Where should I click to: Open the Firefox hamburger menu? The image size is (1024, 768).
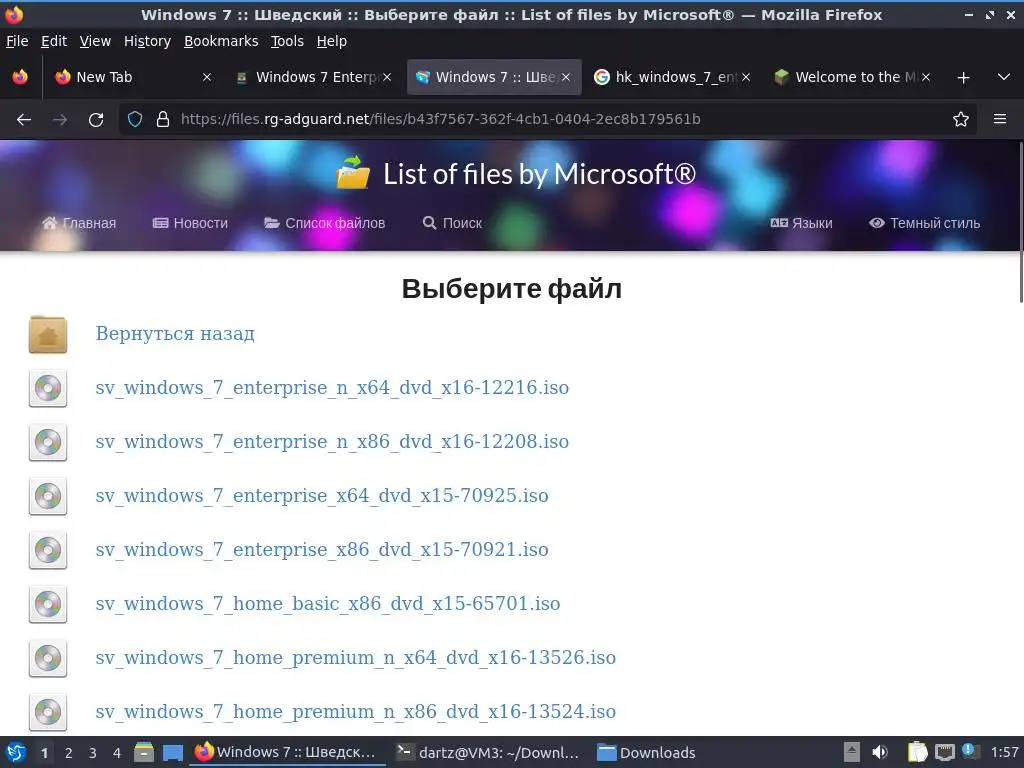[1000, 120]
